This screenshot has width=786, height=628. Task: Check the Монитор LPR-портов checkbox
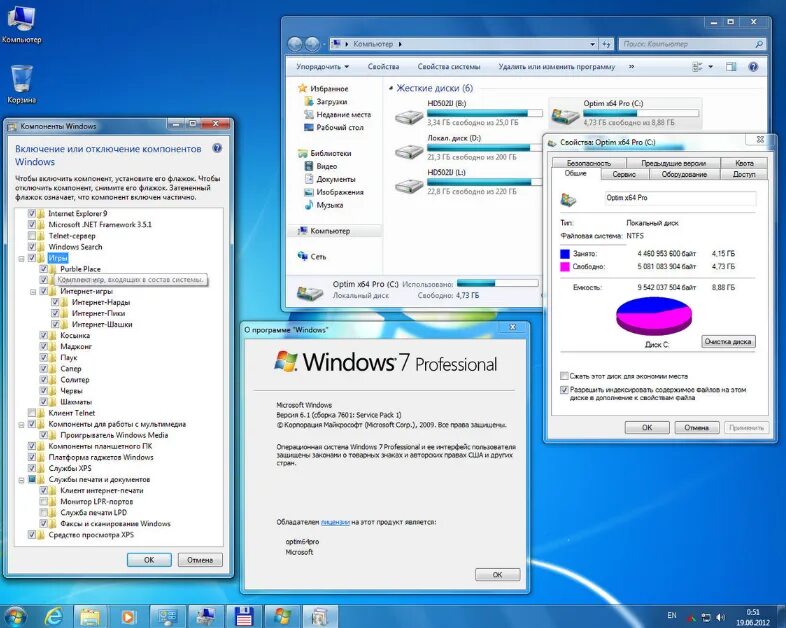[x=44, y=501]
